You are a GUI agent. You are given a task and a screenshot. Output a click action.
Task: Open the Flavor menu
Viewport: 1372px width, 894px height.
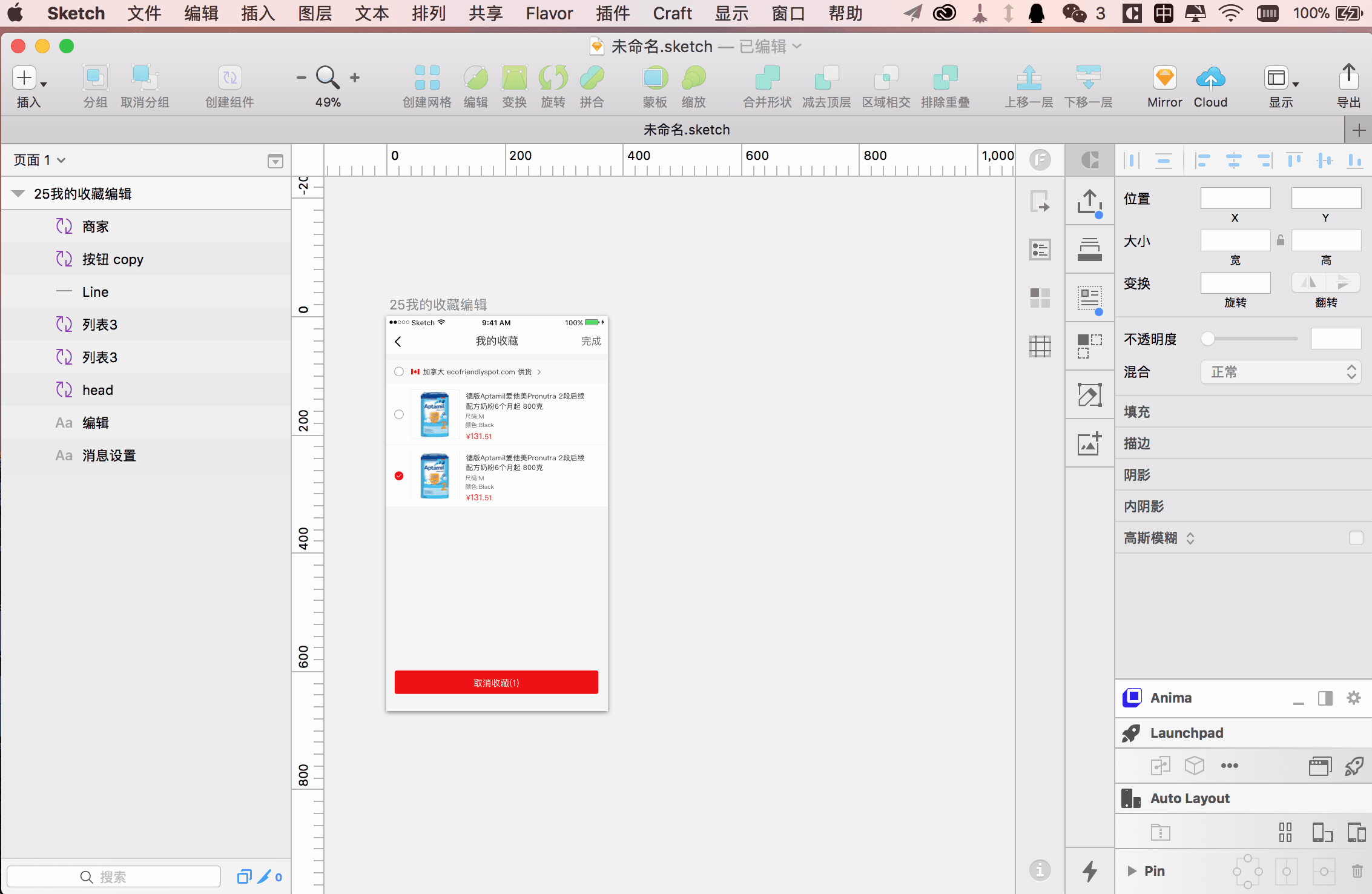point(549,13)
